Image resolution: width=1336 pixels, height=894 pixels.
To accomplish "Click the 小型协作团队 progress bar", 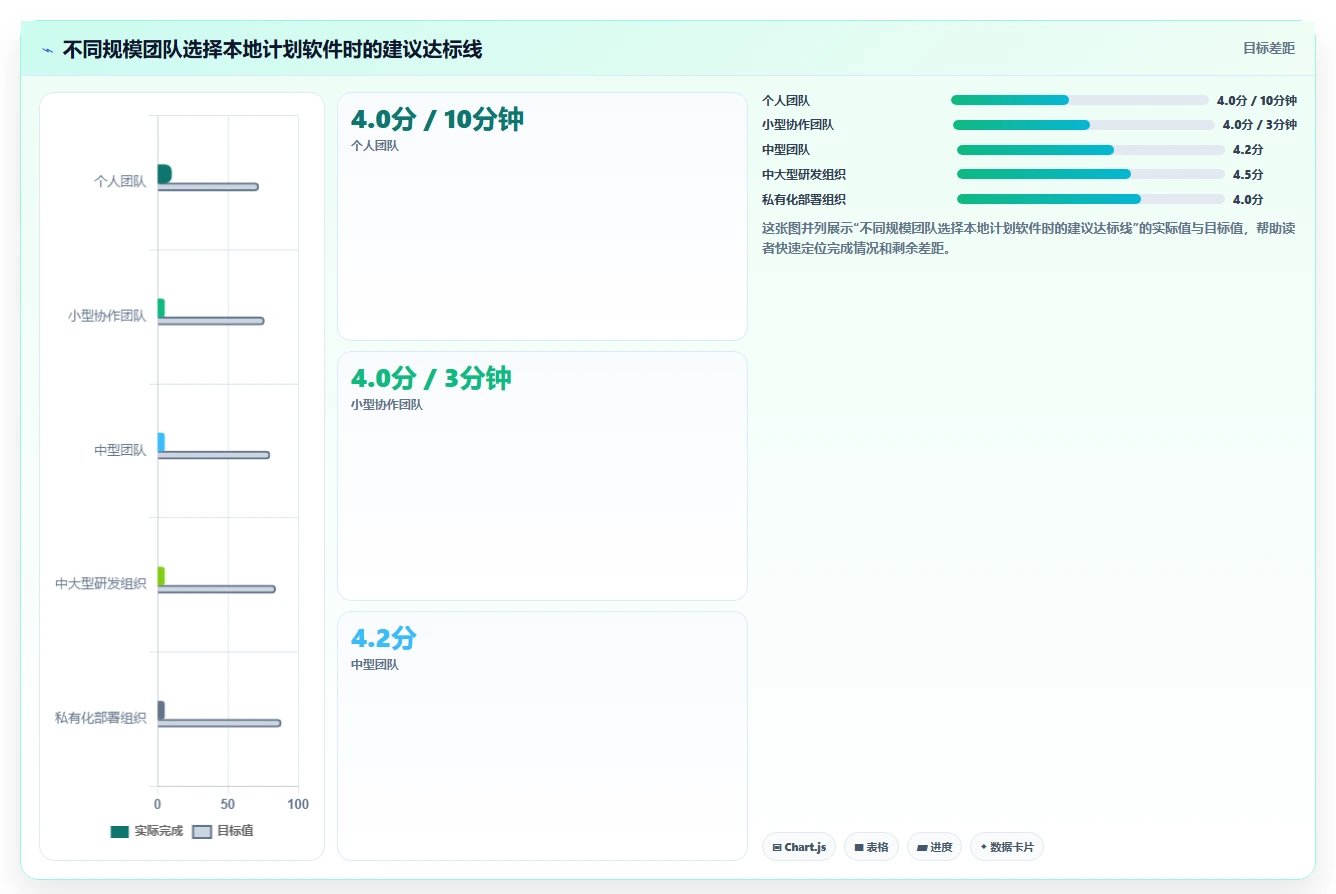I will pyautogui.click(x=1084, y=125).
